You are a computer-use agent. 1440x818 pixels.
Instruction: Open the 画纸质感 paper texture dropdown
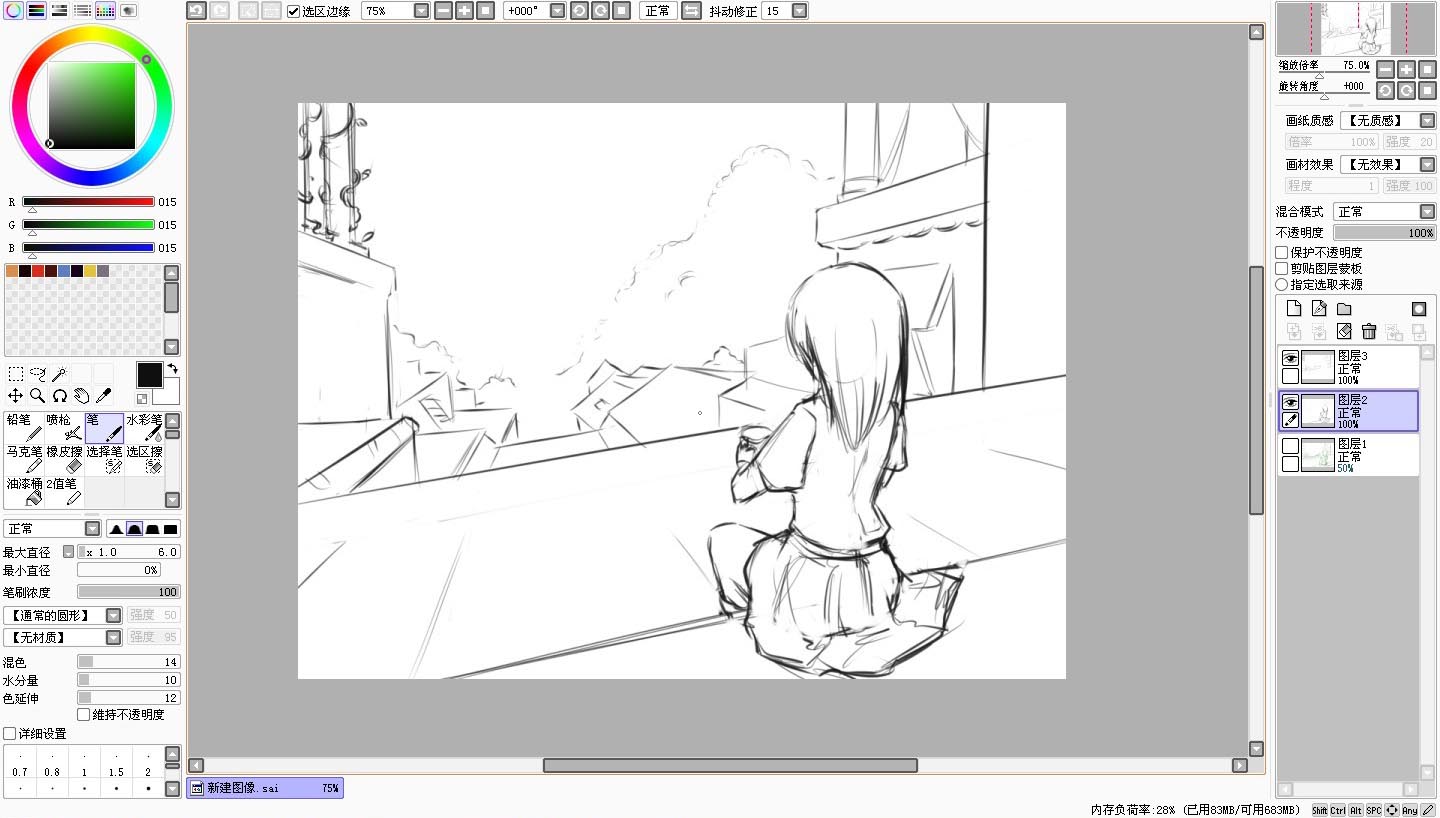click(x=1427, y=121)
